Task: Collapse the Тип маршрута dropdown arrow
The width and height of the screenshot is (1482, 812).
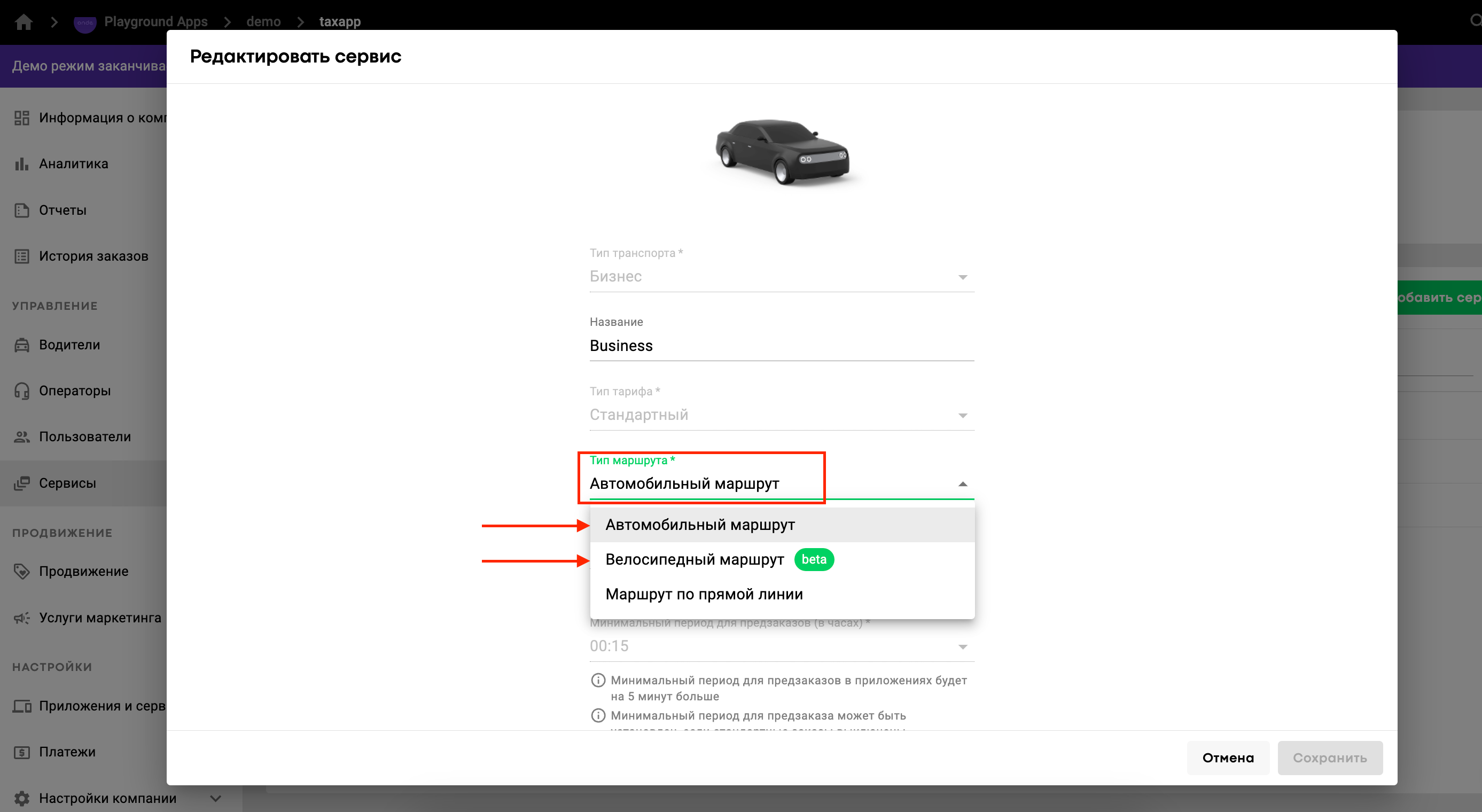Action: point(963,484)
